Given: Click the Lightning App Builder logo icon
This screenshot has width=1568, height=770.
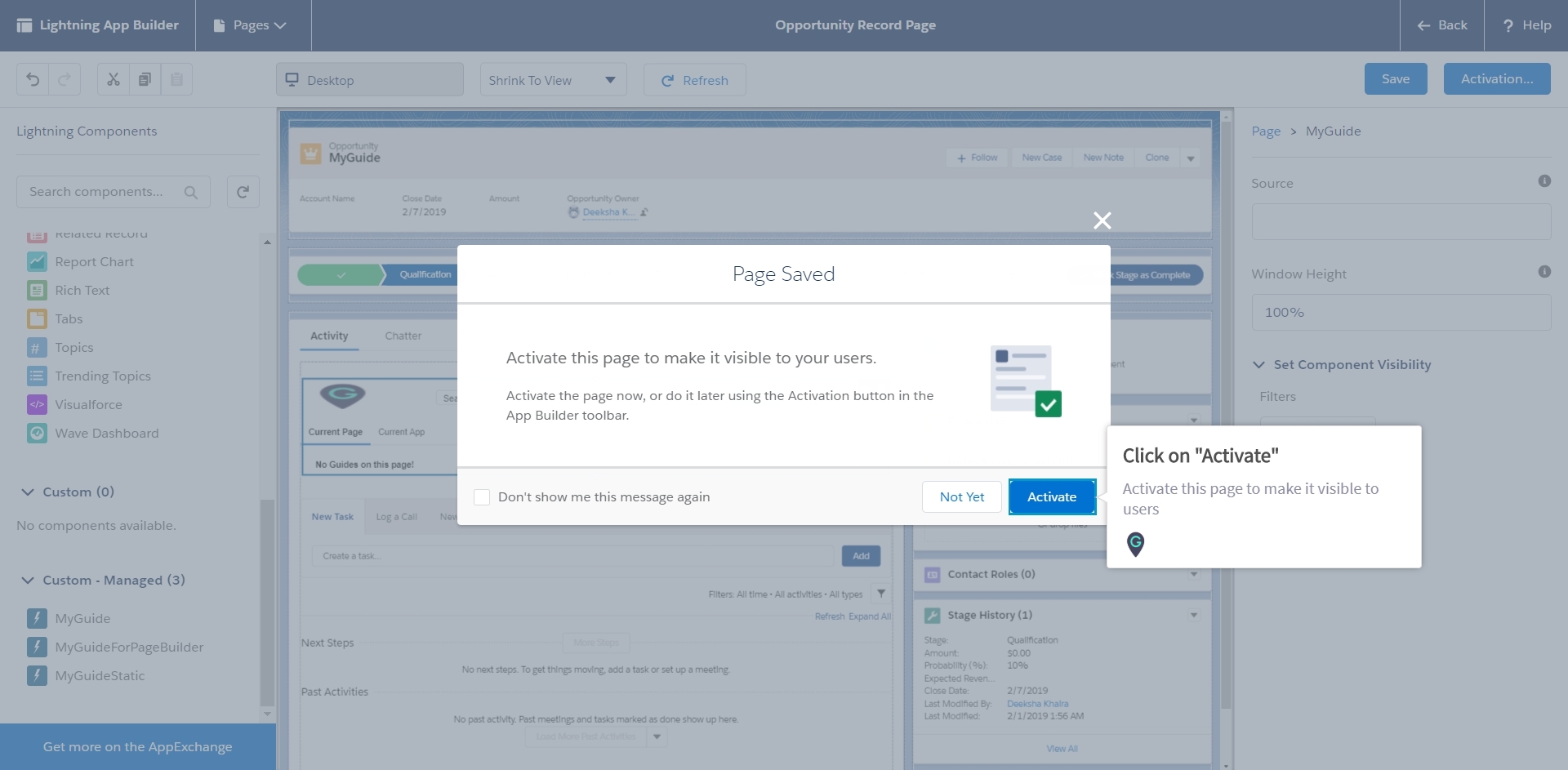Looking at the screenshot, I should tap(24, 25).
